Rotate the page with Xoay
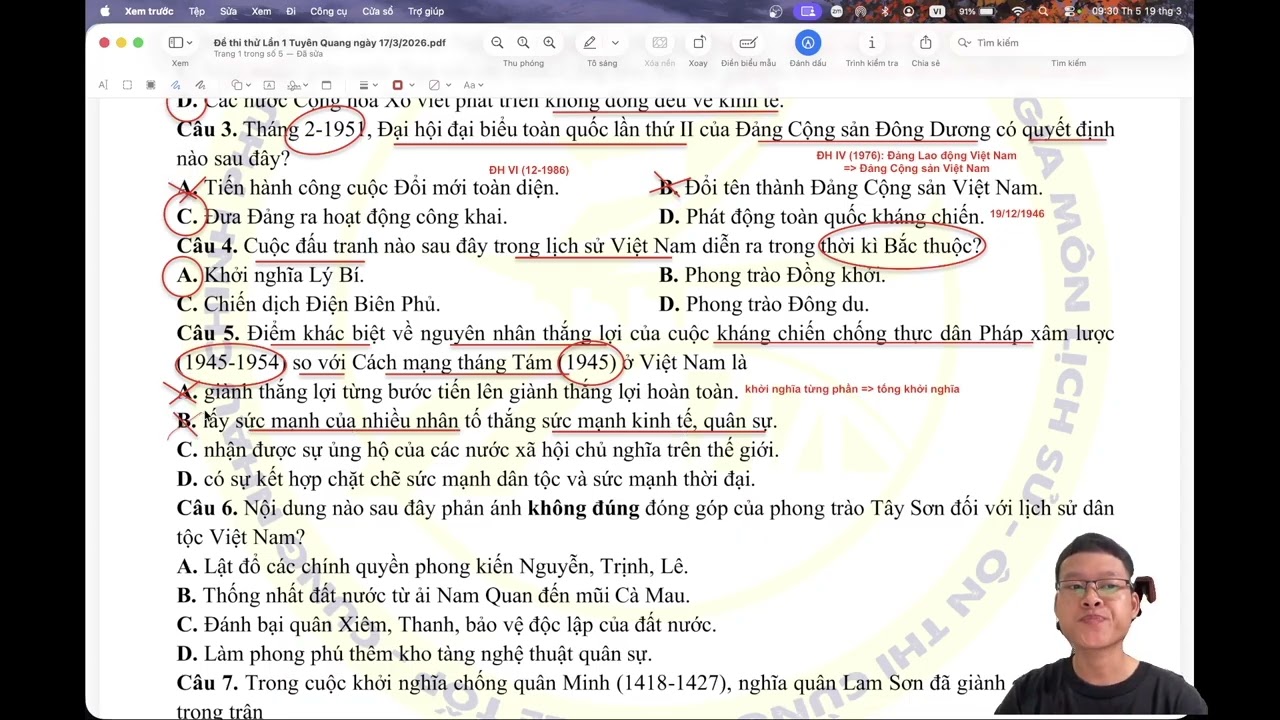 tap(698, 43)
